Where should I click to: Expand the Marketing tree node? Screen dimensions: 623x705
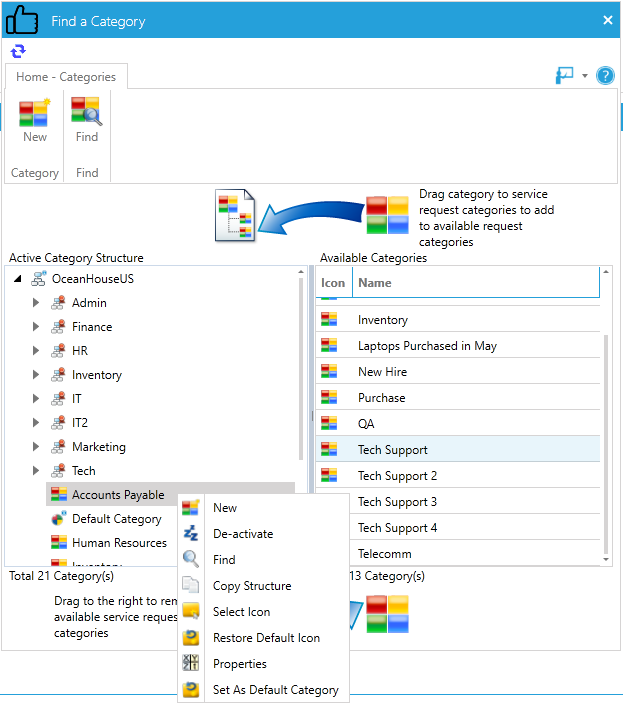point(37,447)
